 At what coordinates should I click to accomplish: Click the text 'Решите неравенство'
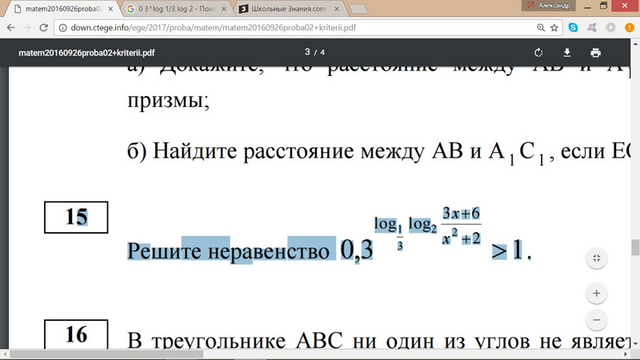click(229, 251)
